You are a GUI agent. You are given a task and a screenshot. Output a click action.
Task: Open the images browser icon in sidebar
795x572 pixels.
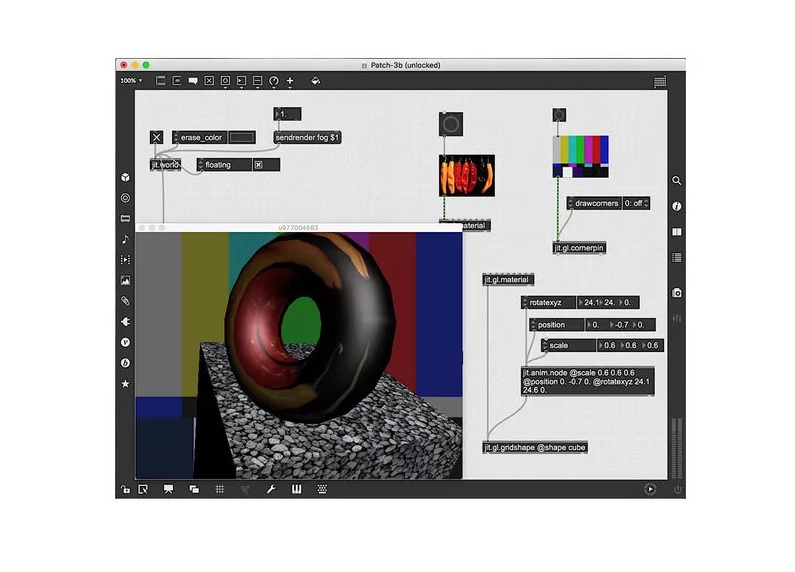tap(125, 280)
